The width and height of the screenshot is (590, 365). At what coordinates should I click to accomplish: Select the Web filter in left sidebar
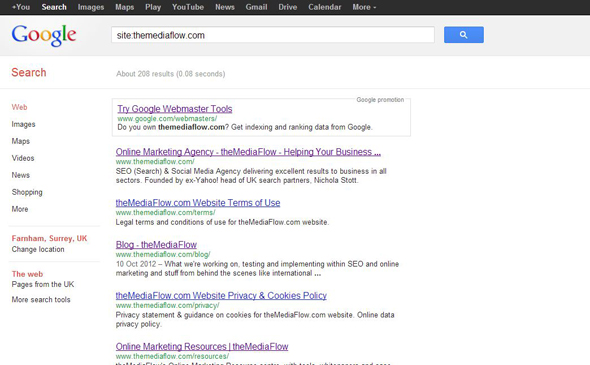pyautogui.click(x=19, y=107)
